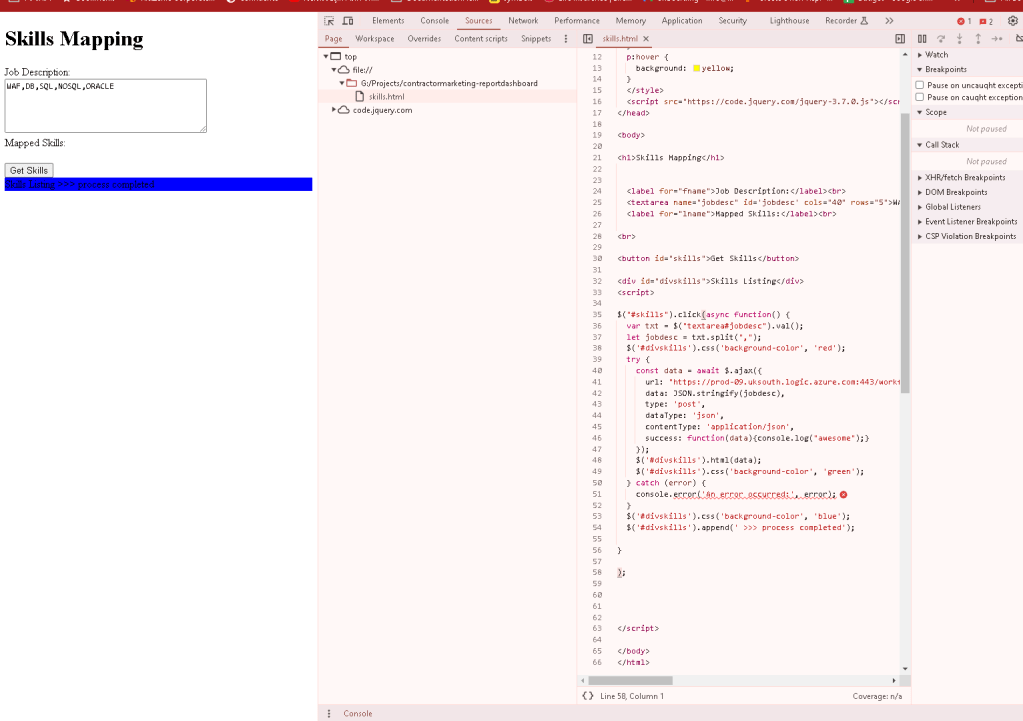Click the Coverage: n/a status text
The width and height of the screenshot is (1023, 721).
[x=877, y=696]
